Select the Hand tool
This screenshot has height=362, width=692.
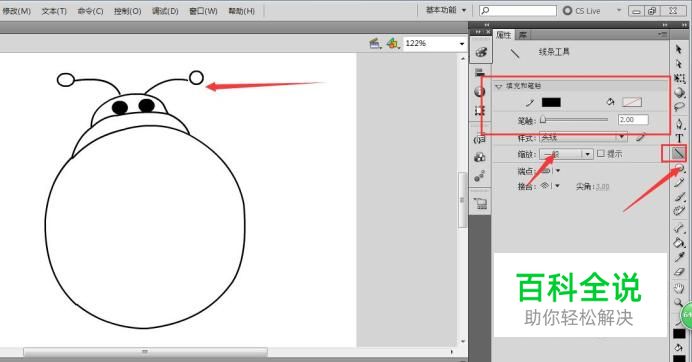(679, 288)
